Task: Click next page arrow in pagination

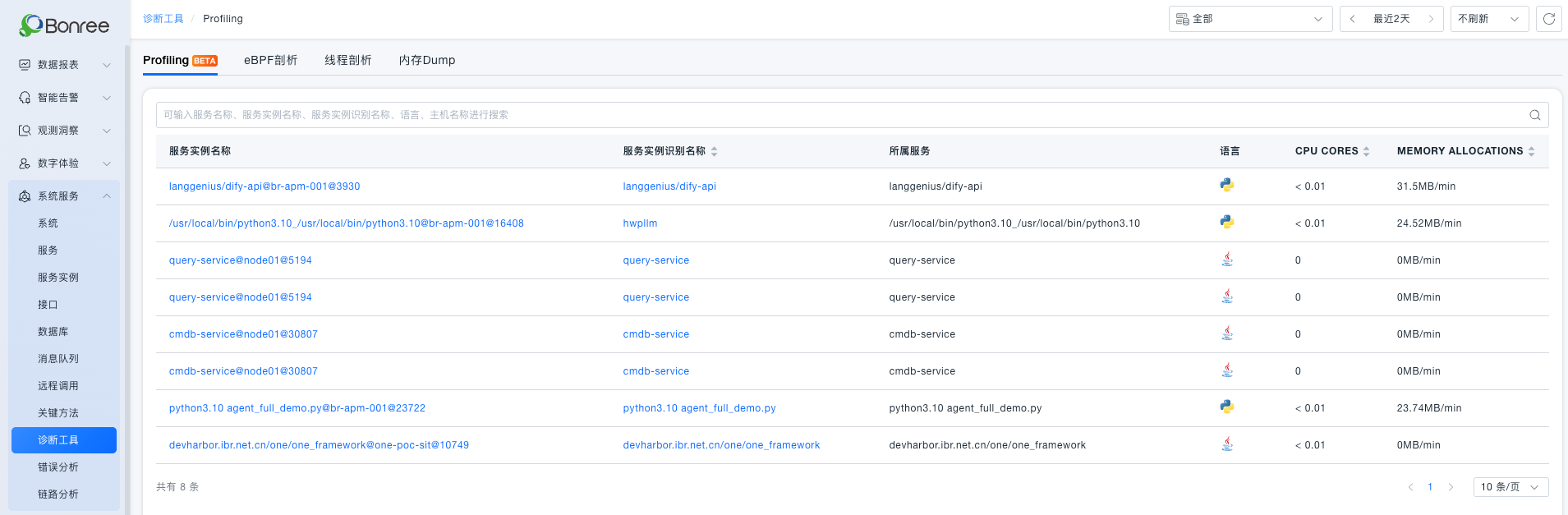Action: click(1451, 487)
